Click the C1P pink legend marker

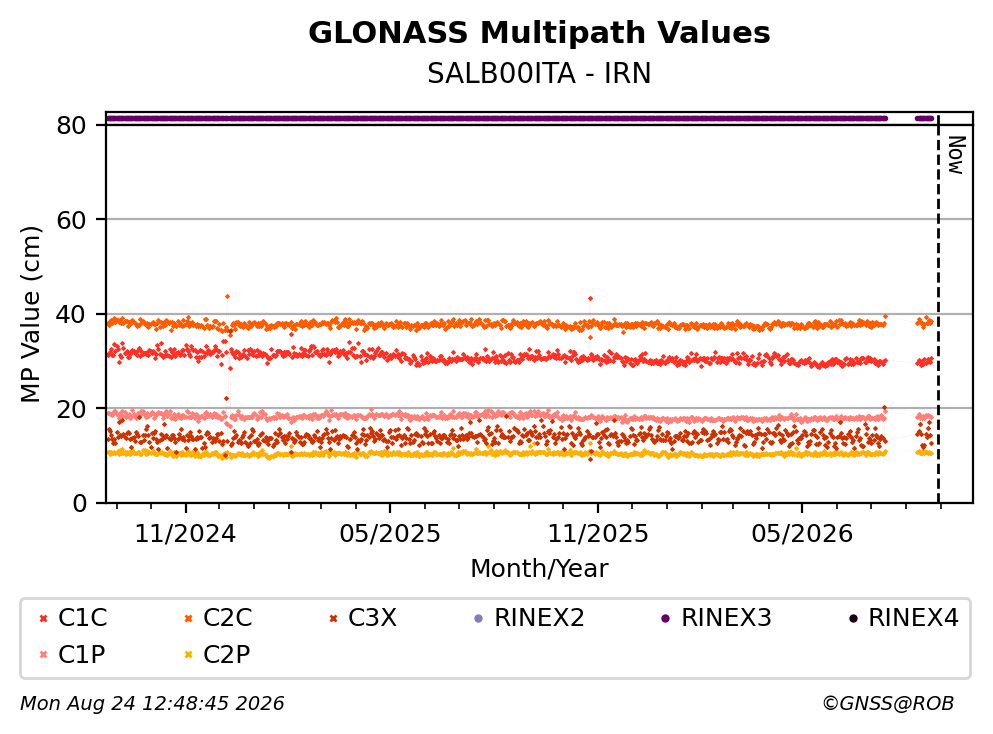[43, 655]
